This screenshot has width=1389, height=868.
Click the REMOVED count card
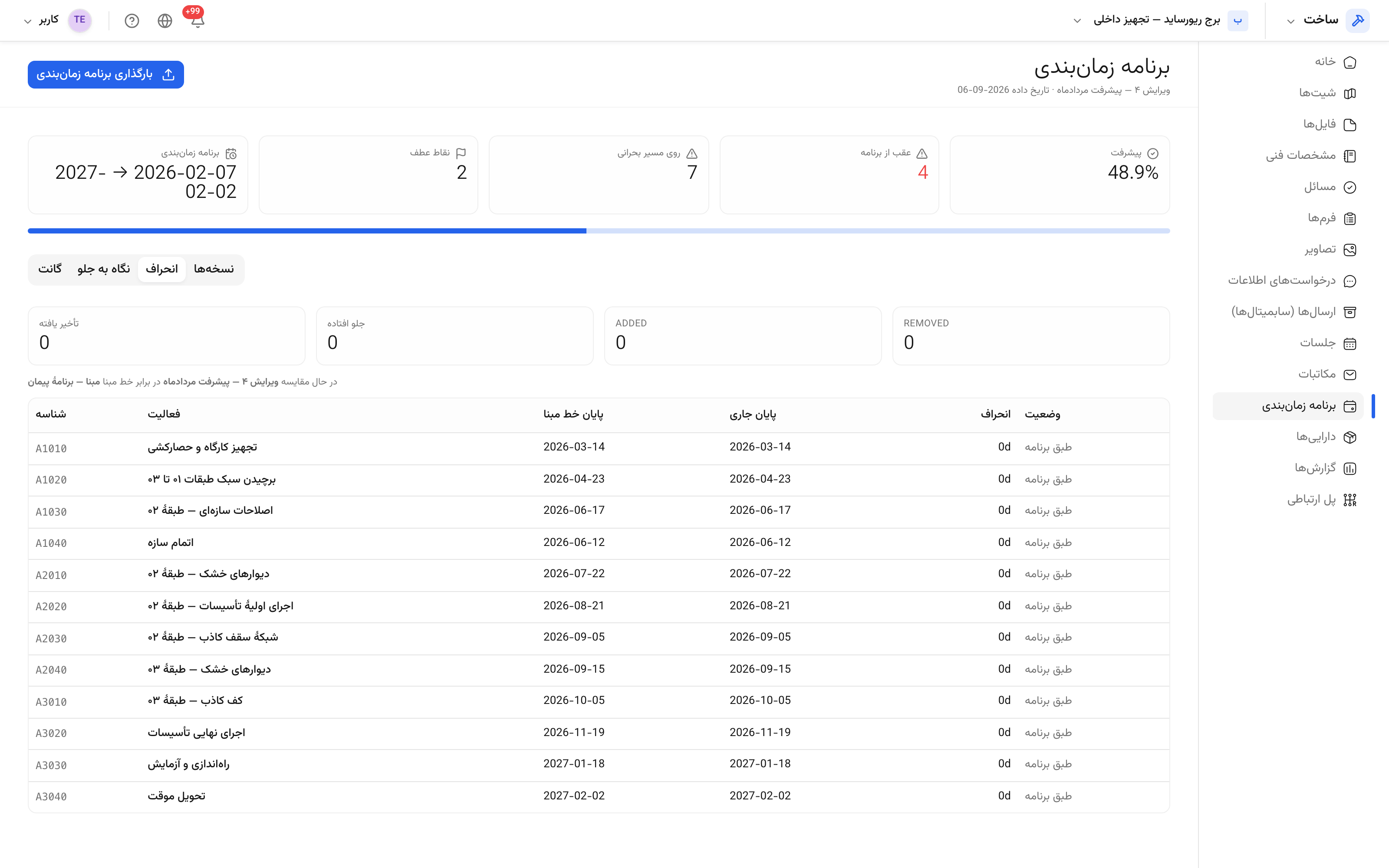tap(1031, 336)
